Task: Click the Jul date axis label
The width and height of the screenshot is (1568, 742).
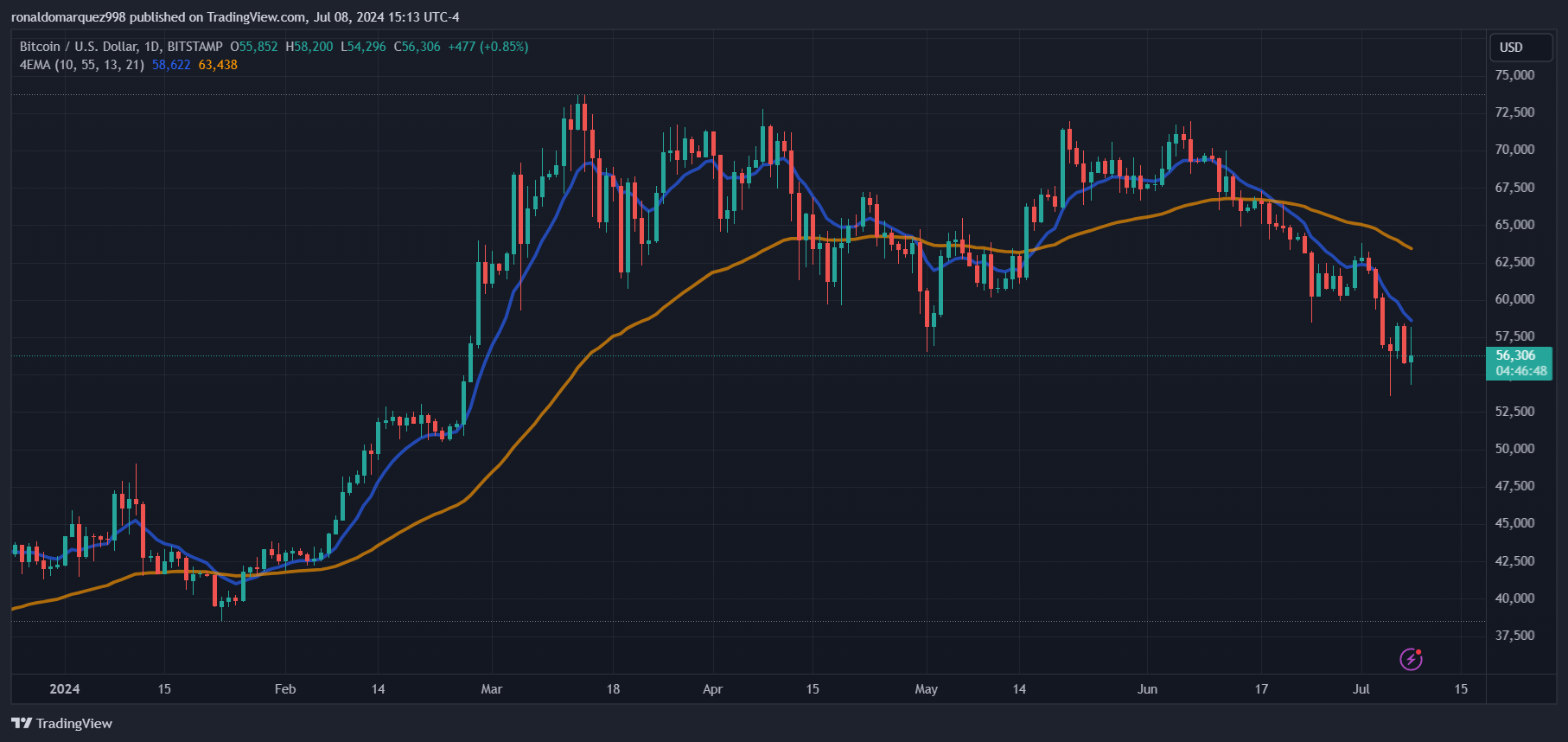Action: pos(1361,689)
